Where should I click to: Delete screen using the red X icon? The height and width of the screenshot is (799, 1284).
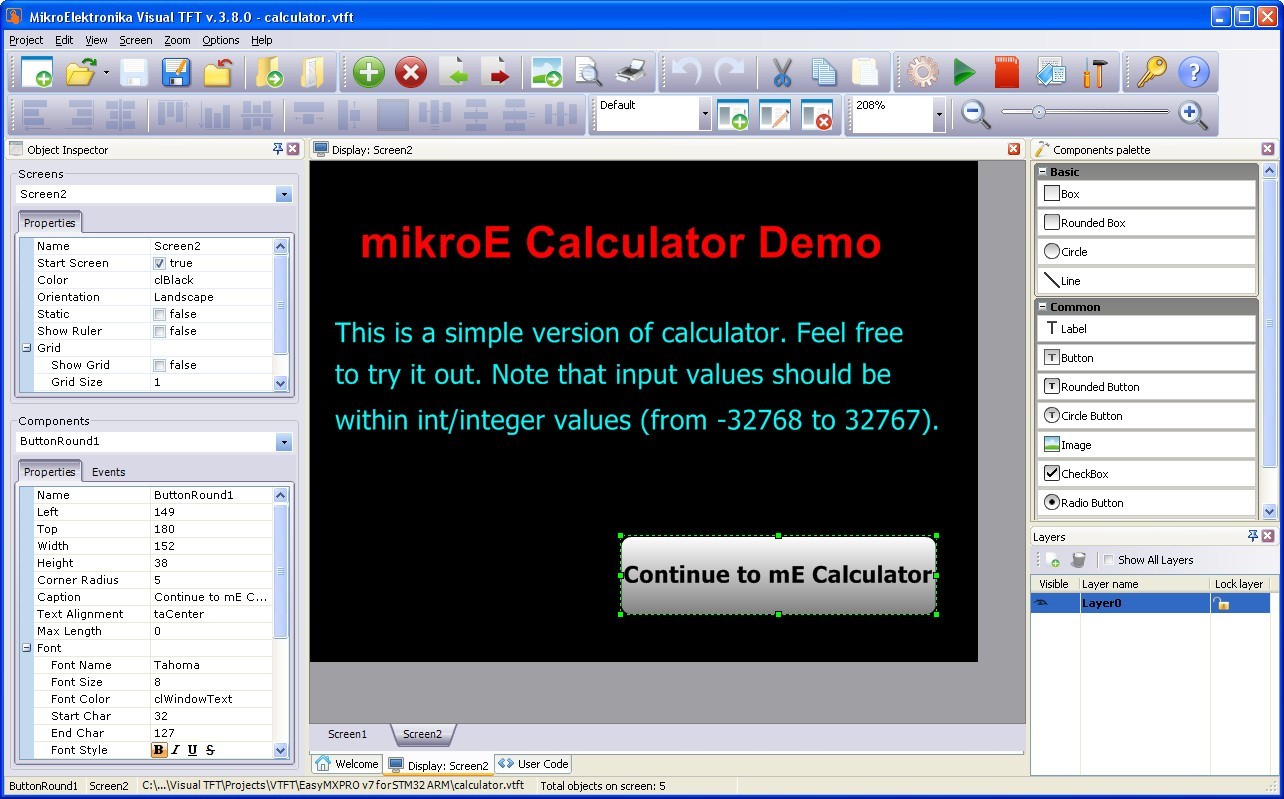pyautogui.click(x=410, y=72)
